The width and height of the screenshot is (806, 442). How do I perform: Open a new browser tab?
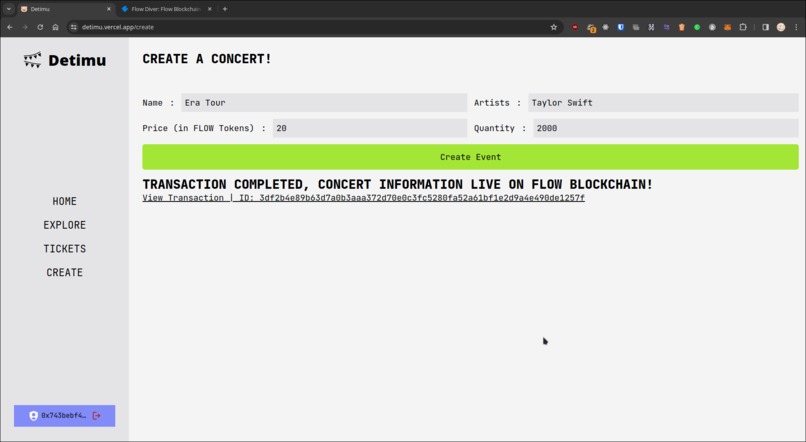[x=225, y=9]
